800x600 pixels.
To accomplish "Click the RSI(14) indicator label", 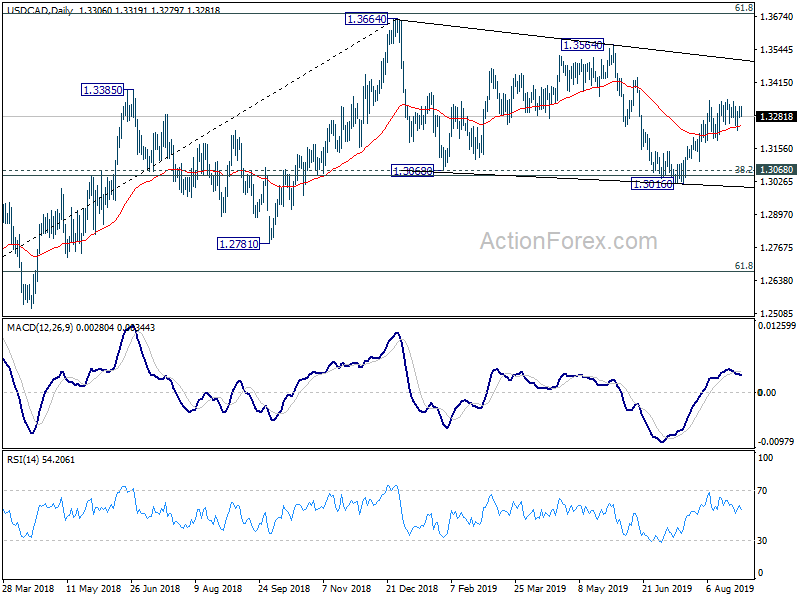I will click(22, 460).
